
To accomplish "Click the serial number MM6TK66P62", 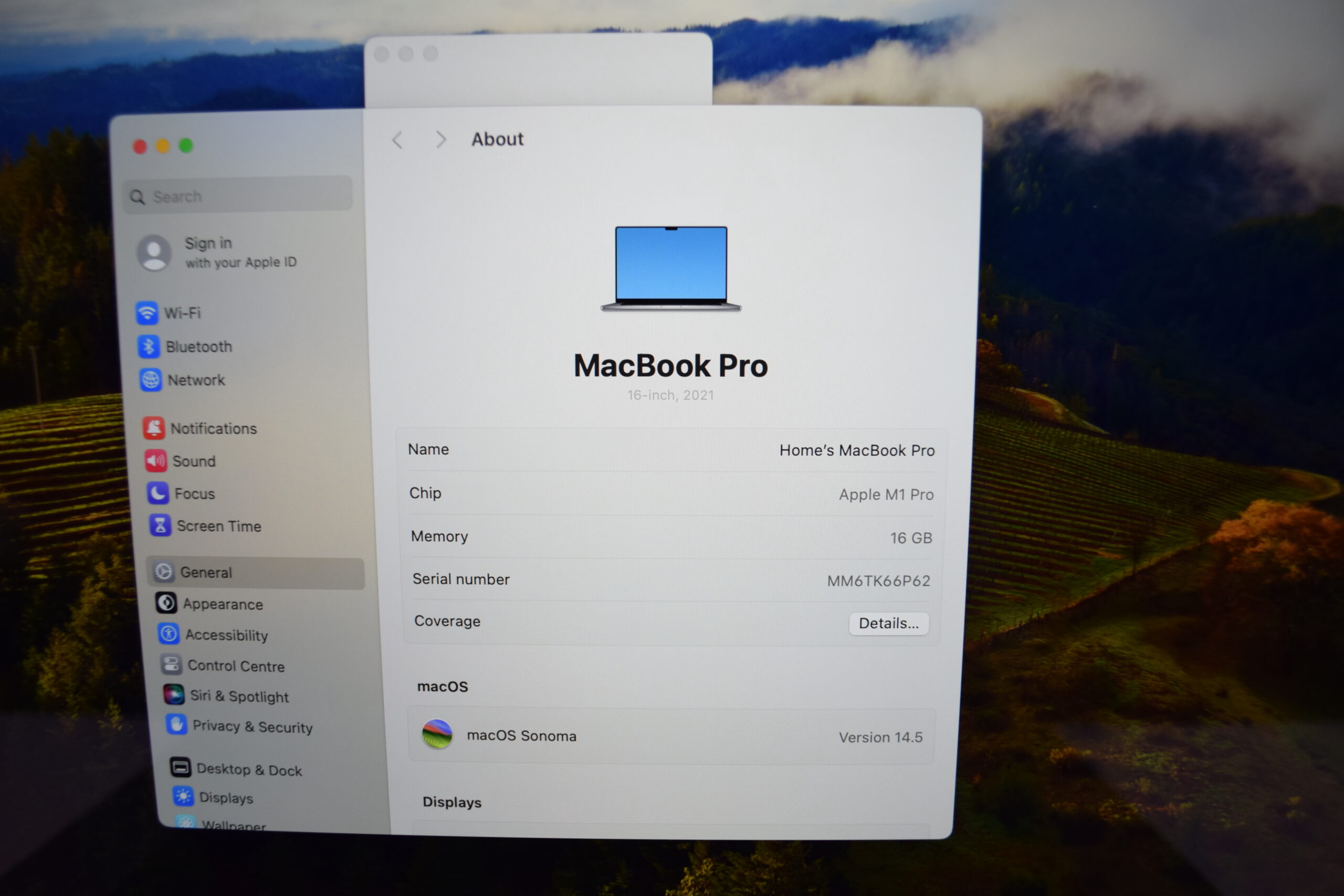I will (878, 581).
